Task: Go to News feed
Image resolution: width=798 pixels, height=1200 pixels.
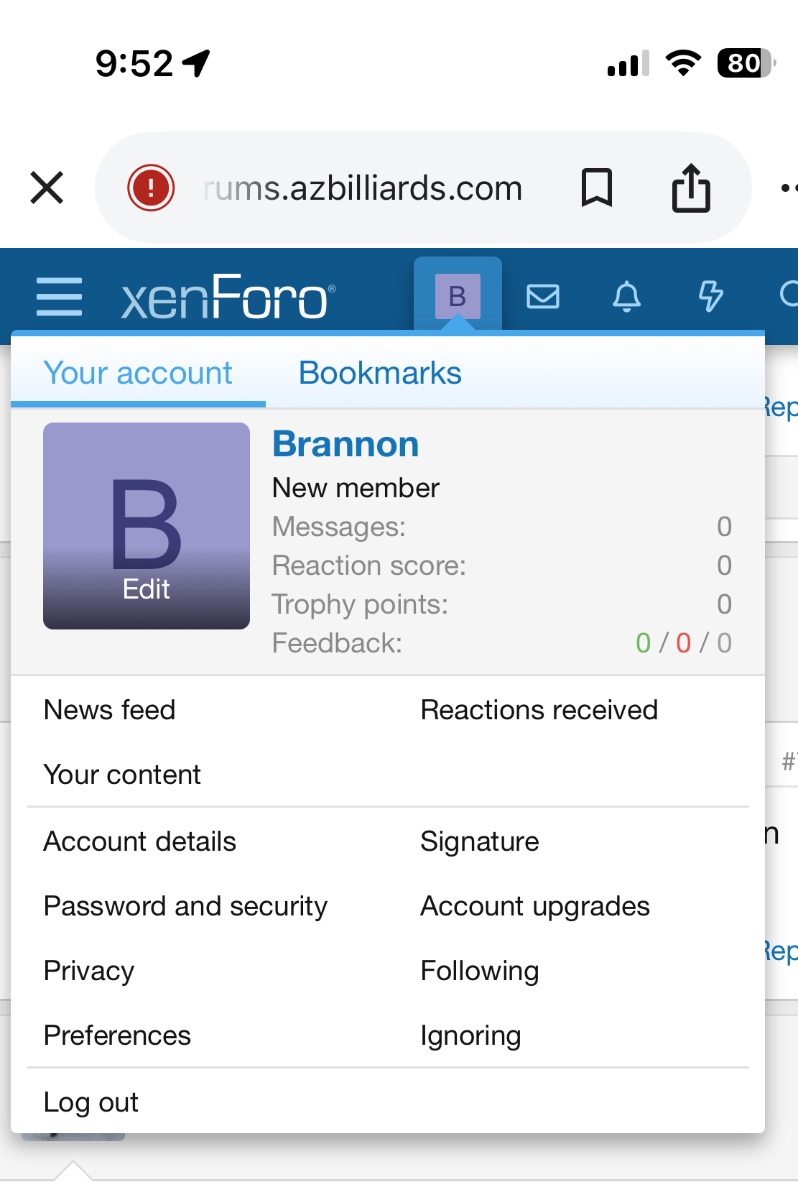Action: point(110,710)
